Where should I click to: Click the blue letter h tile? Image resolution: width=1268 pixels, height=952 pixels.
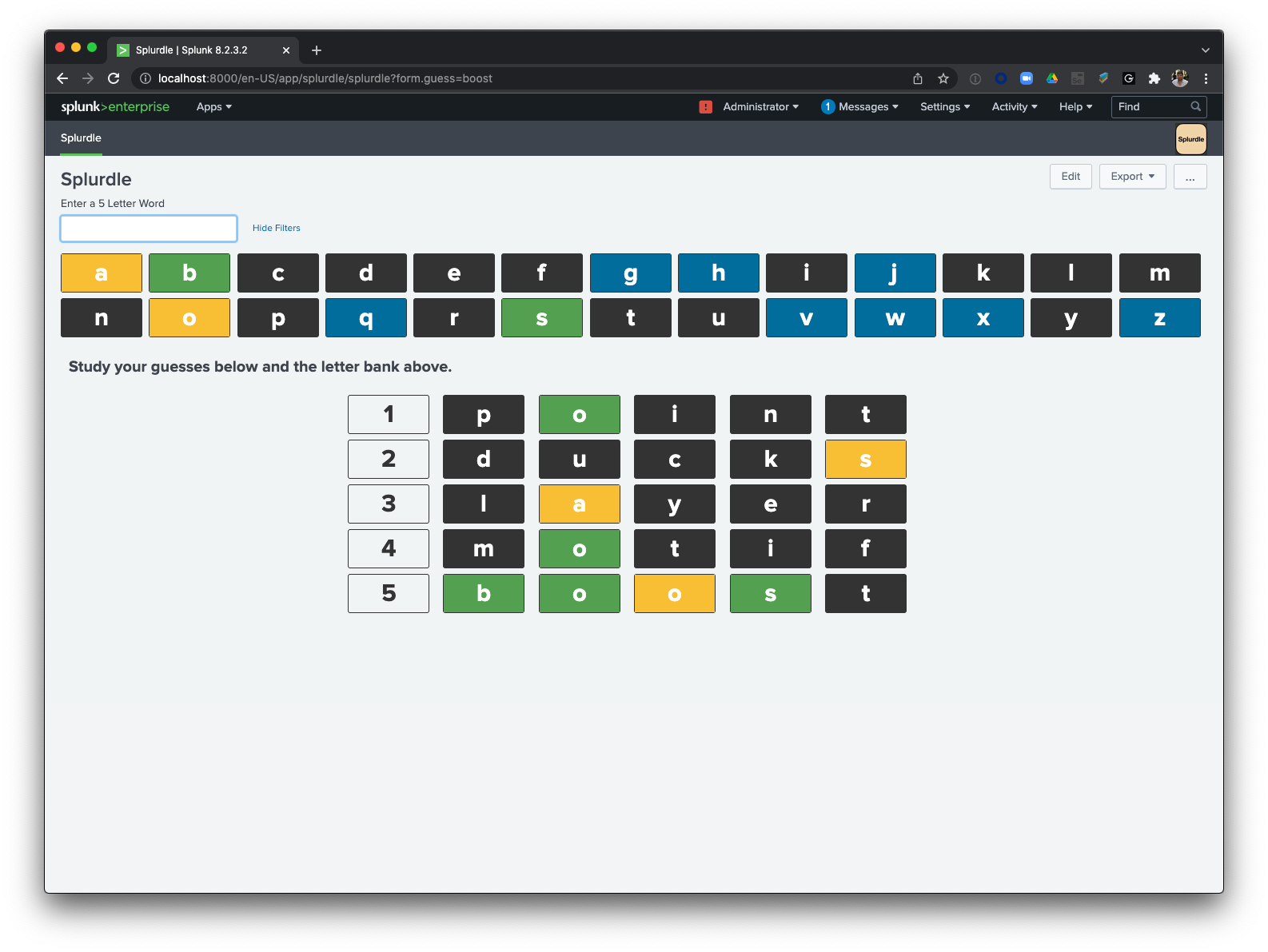click(x=719, y=273)
